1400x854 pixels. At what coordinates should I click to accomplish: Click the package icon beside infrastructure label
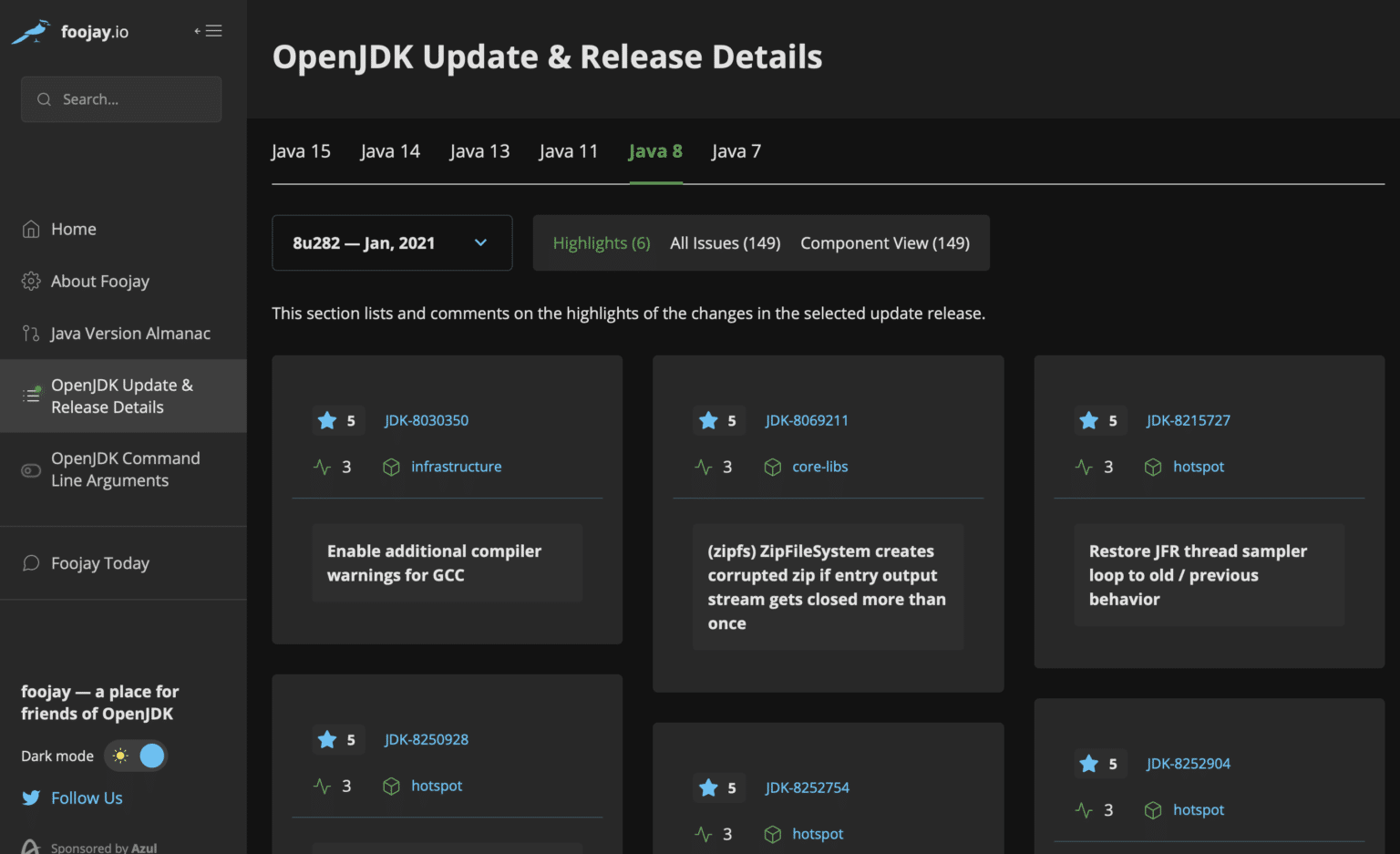click(x=391, y=467)
